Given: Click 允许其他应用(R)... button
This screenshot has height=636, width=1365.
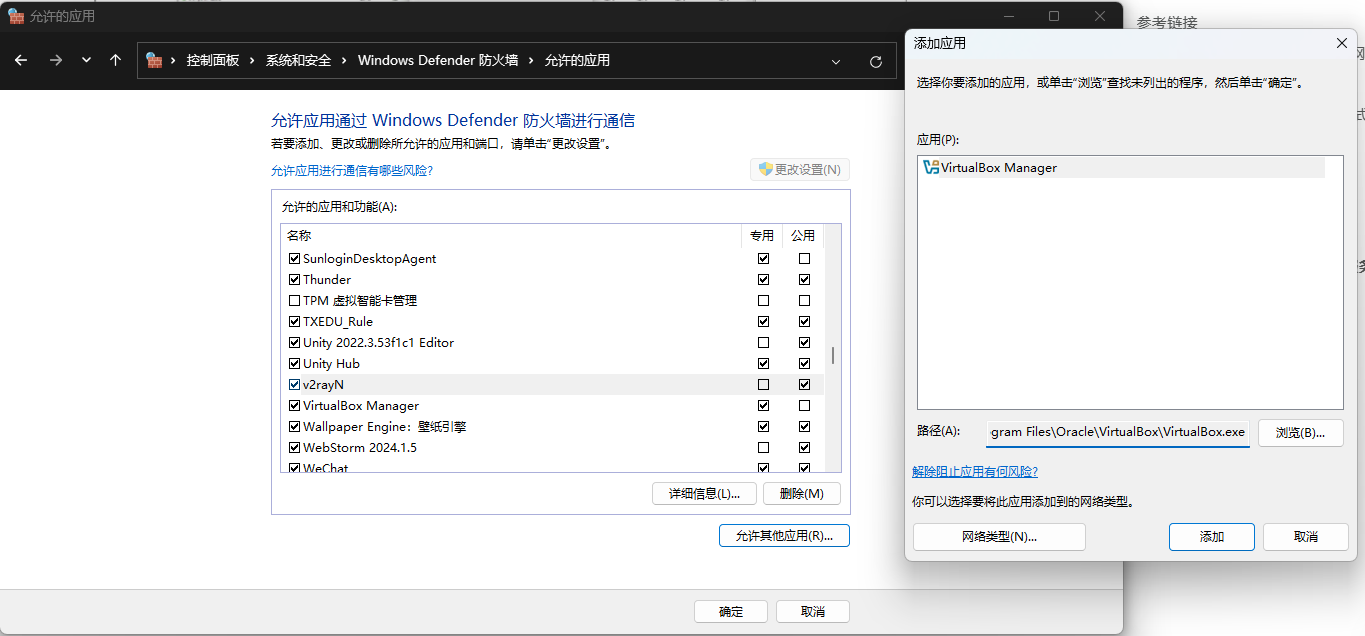Looking at the screenshot, I should pyautogui.click(x=784, y=536).
